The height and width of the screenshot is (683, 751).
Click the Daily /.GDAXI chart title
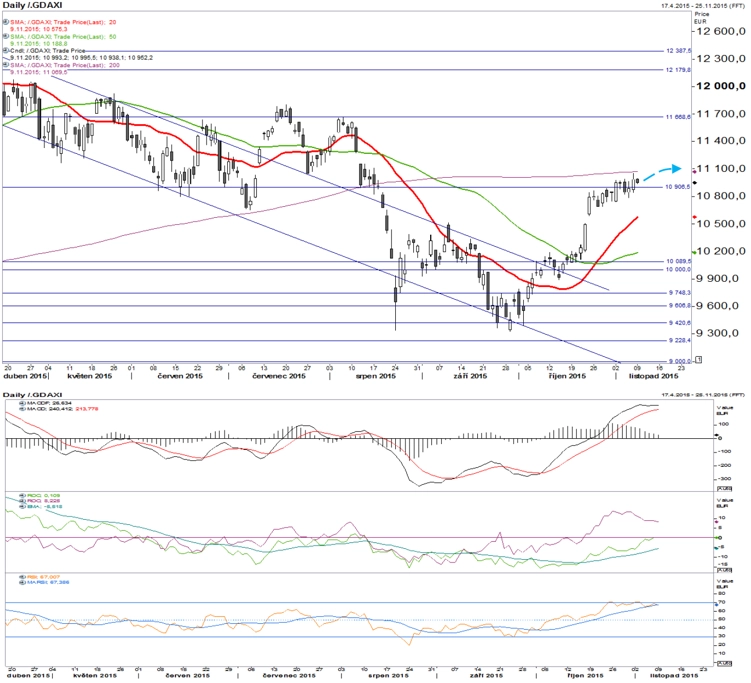click(33, 5)
